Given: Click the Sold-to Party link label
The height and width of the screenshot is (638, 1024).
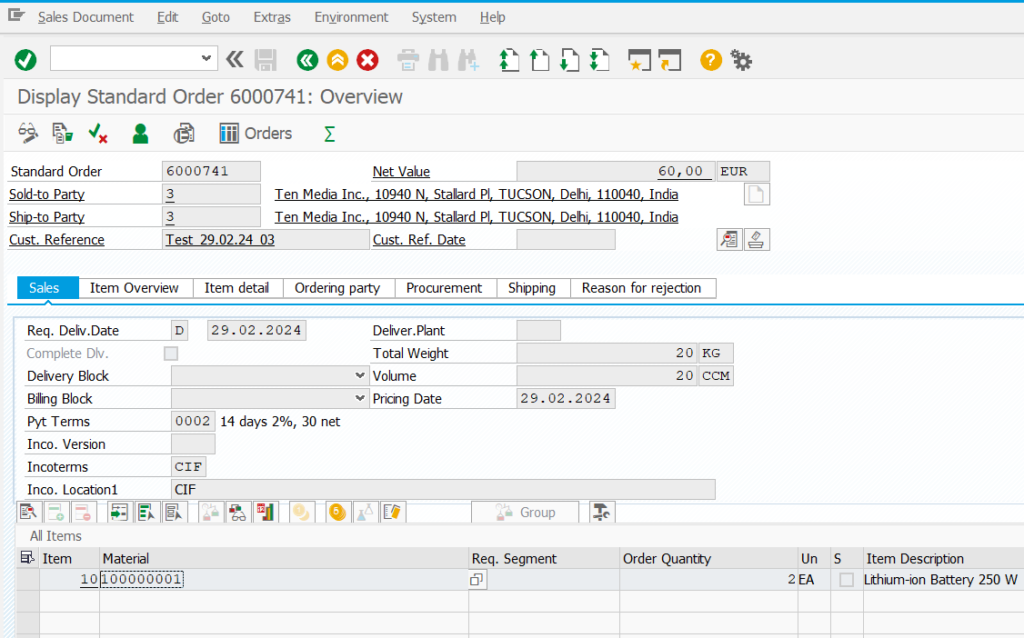Looking at the screenshot, I should pyautogui.click(x=47, y=194).
